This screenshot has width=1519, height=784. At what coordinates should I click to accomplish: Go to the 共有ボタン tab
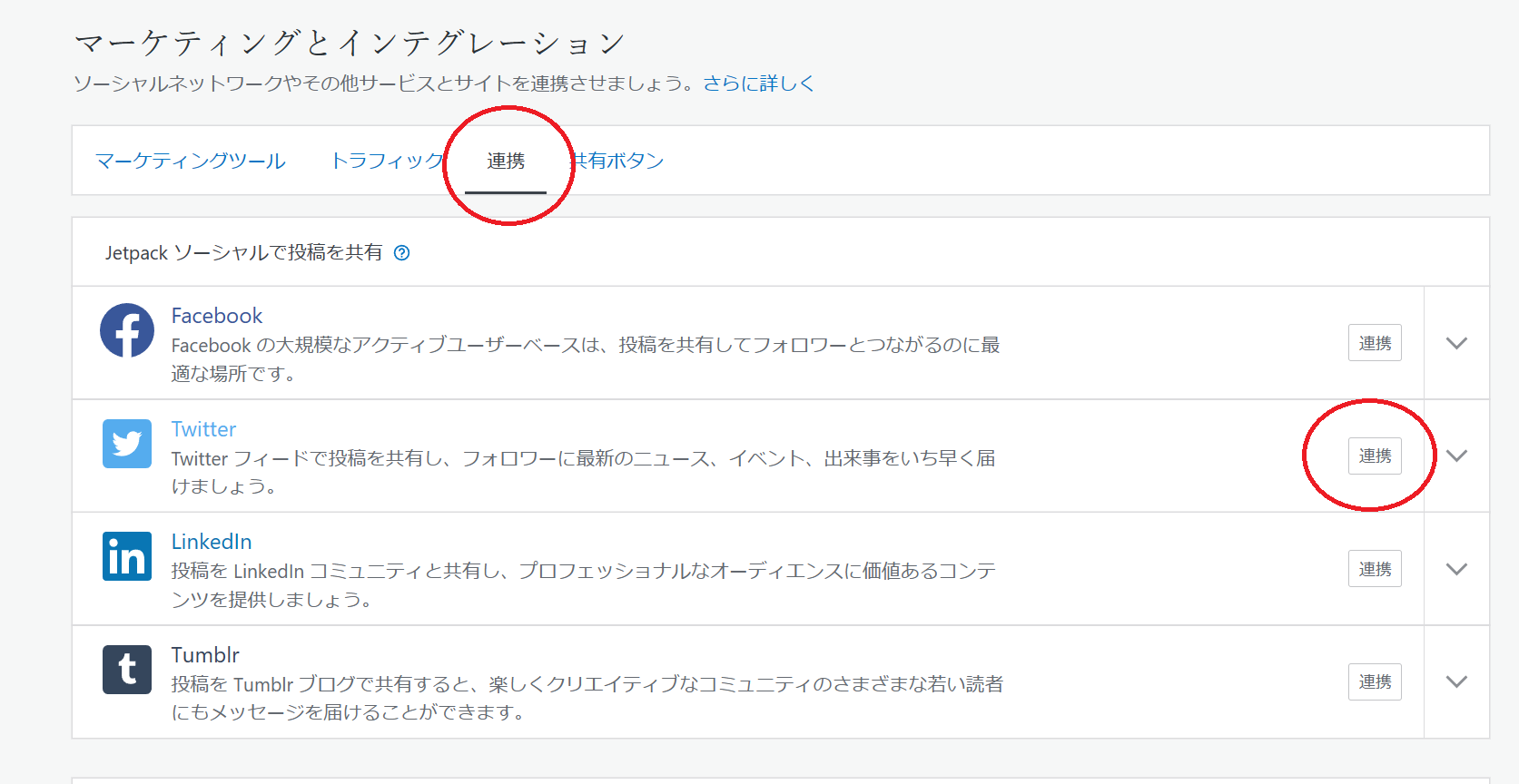point(621,162)
